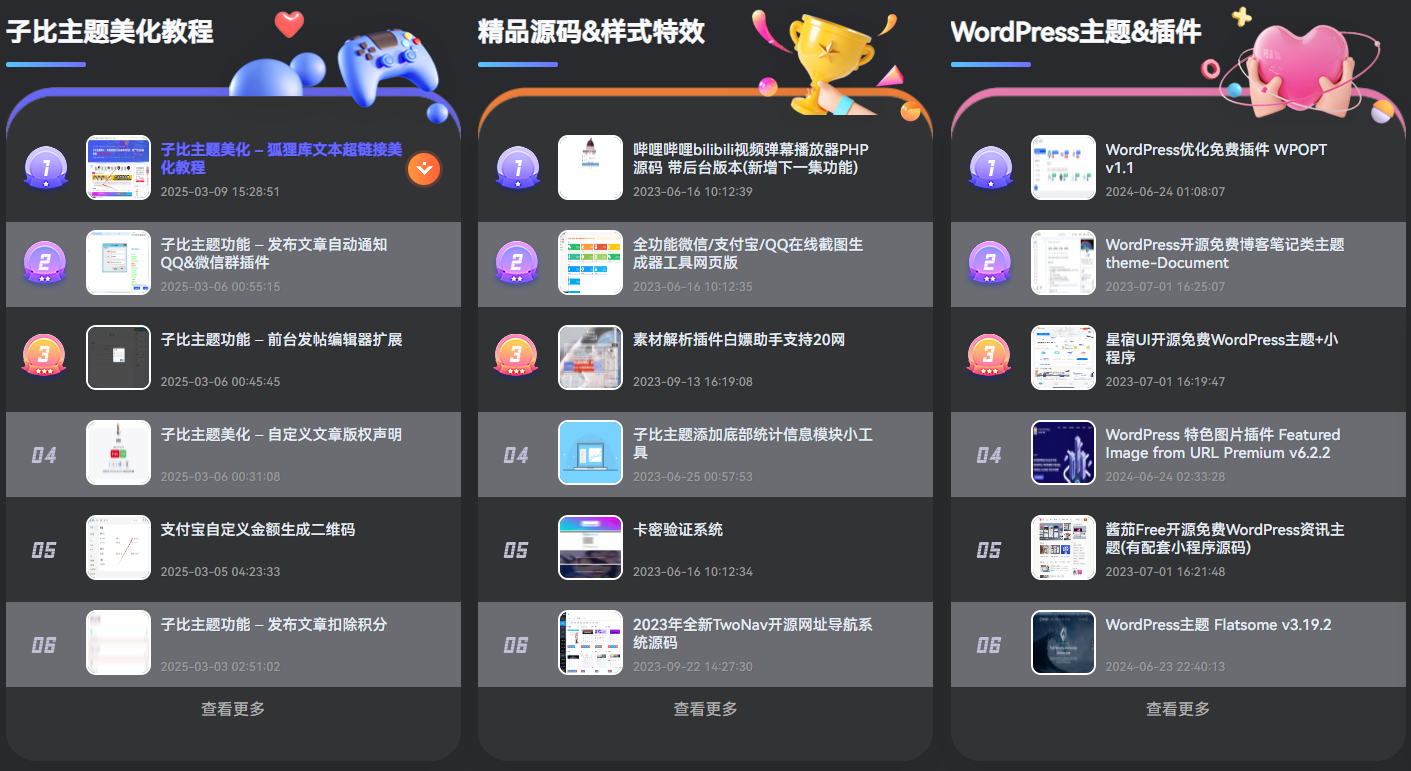Click rank 1 medal in 子比主题美化教程 list
The width and height of the screenshot is (1411, 771).
pos(45,167)
